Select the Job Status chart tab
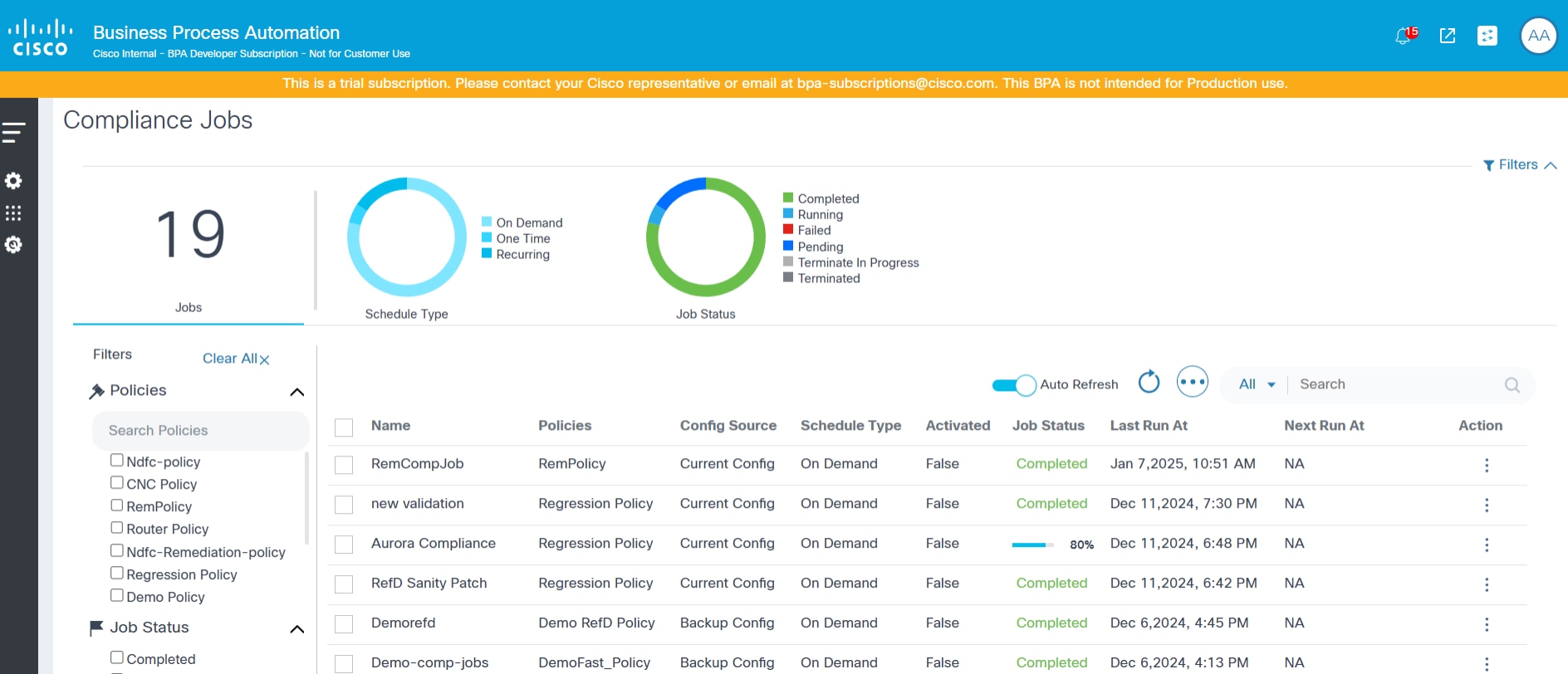The width and height of the screenshot is (1568, 674). (706, 314)
